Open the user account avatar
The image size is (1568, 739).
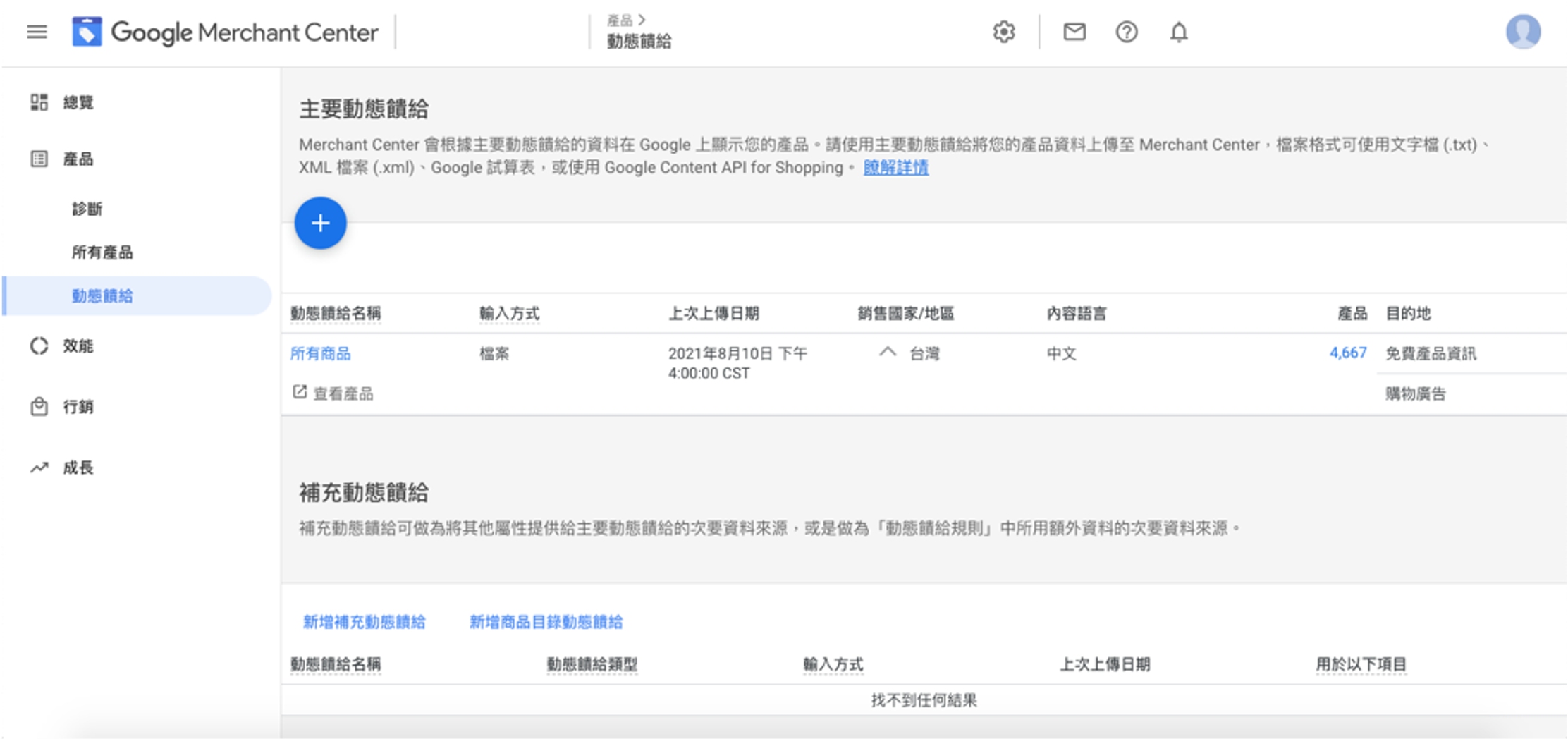[1523, 32]
